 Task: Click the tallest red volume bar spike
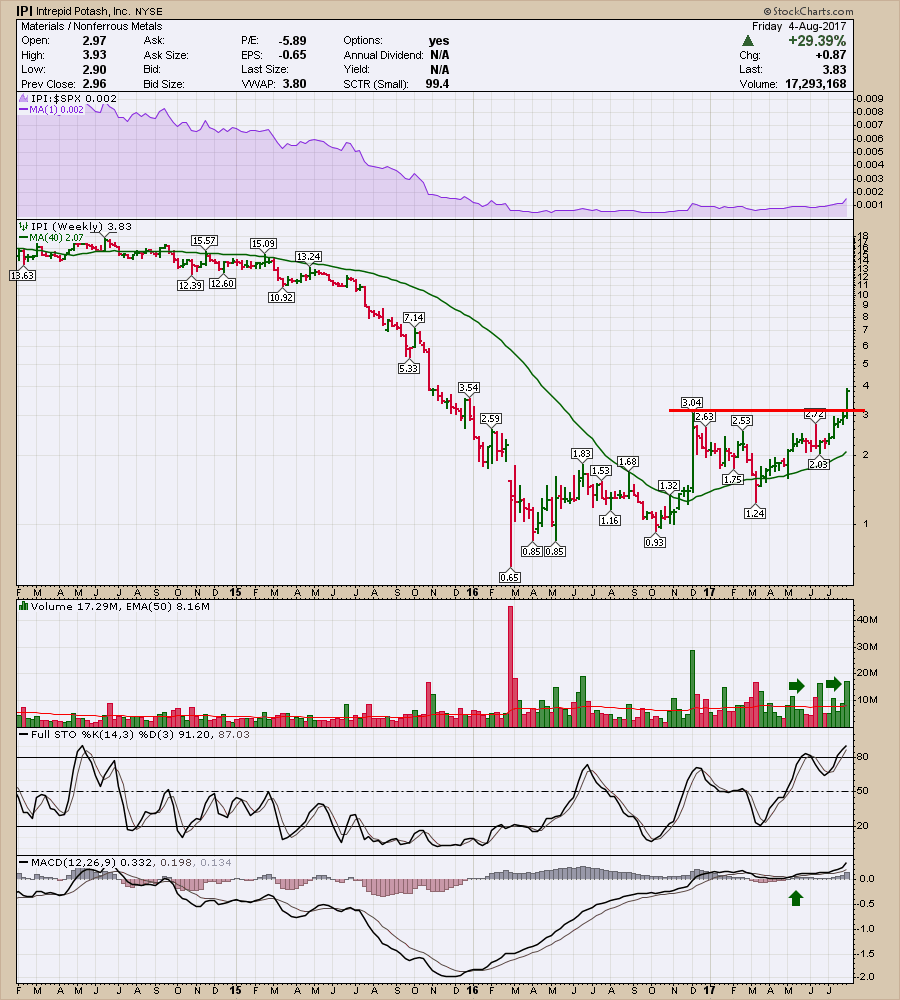(x=510, y=666)
